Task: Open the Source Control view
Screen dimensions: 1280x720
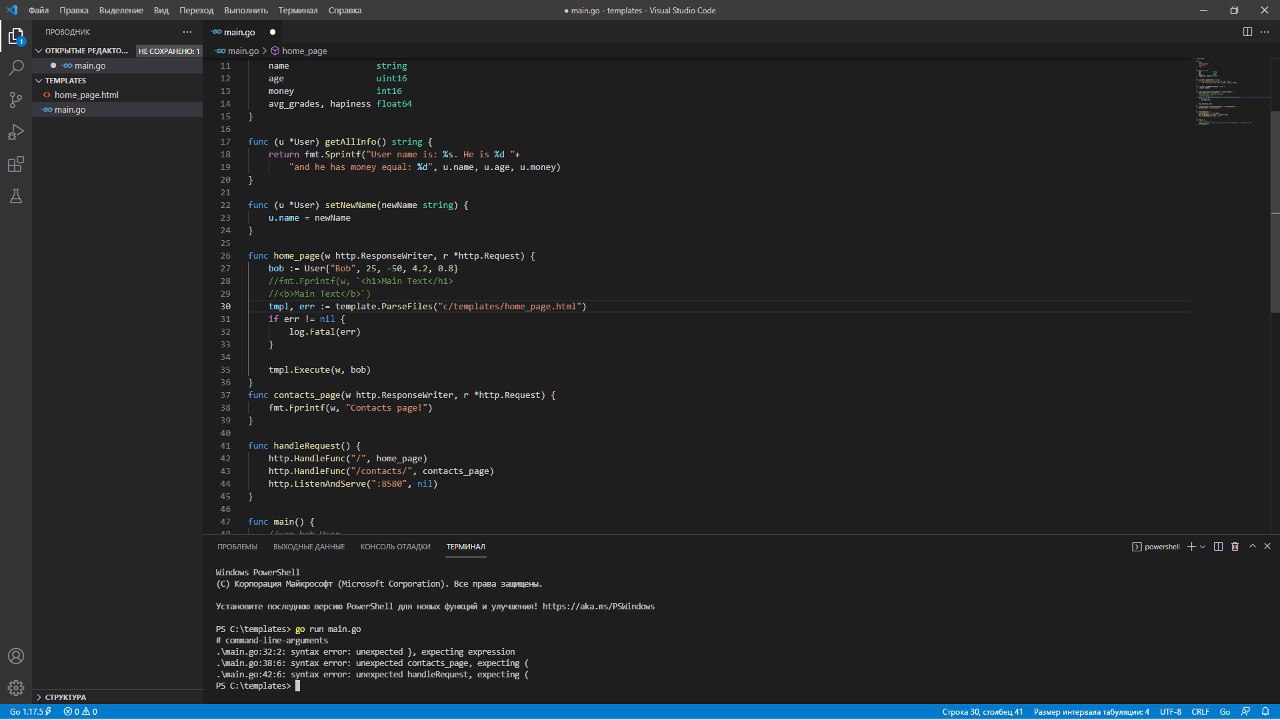Action: pos(16,100)
